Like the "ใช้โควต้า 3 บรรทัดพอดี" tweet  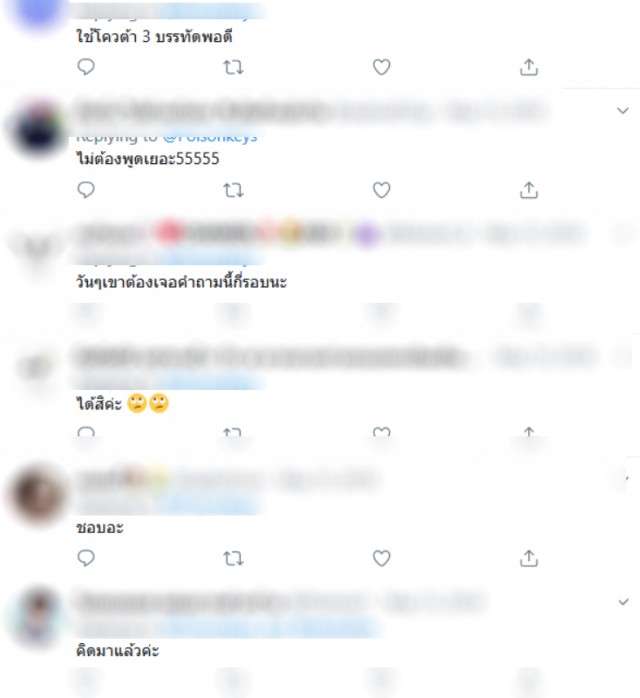coord(381,67)
